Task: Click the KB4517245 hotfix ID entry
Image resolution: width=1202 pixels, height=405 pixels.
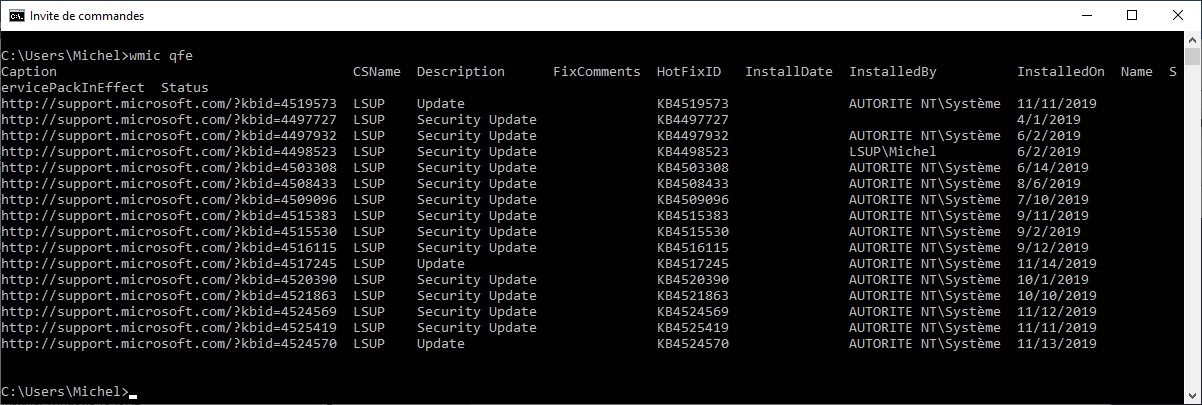Action: [692, 264]
